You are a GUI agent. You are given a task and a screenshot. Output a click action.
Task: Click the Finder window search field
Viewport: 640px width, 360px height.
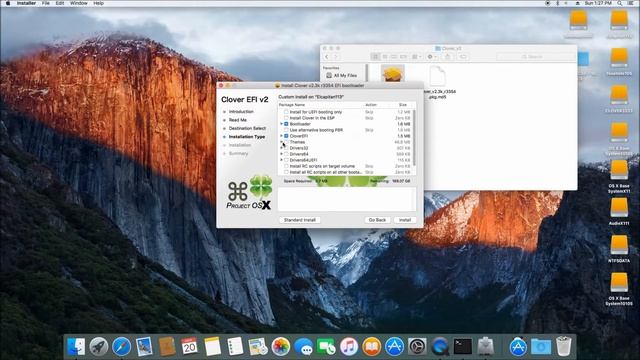(x=536, y=57)
